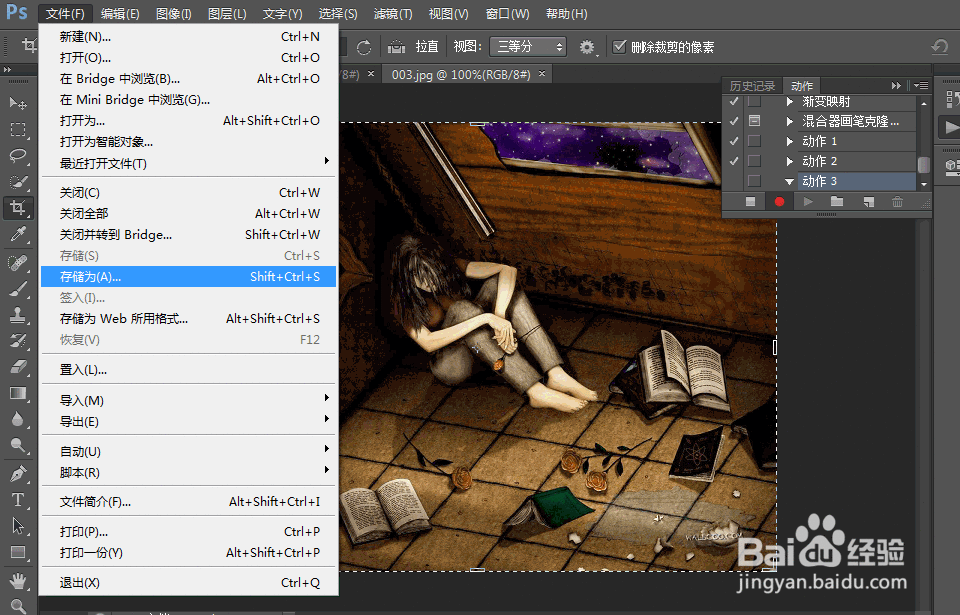Toggle checkmark for 动作 1

[x=733, y=141]
